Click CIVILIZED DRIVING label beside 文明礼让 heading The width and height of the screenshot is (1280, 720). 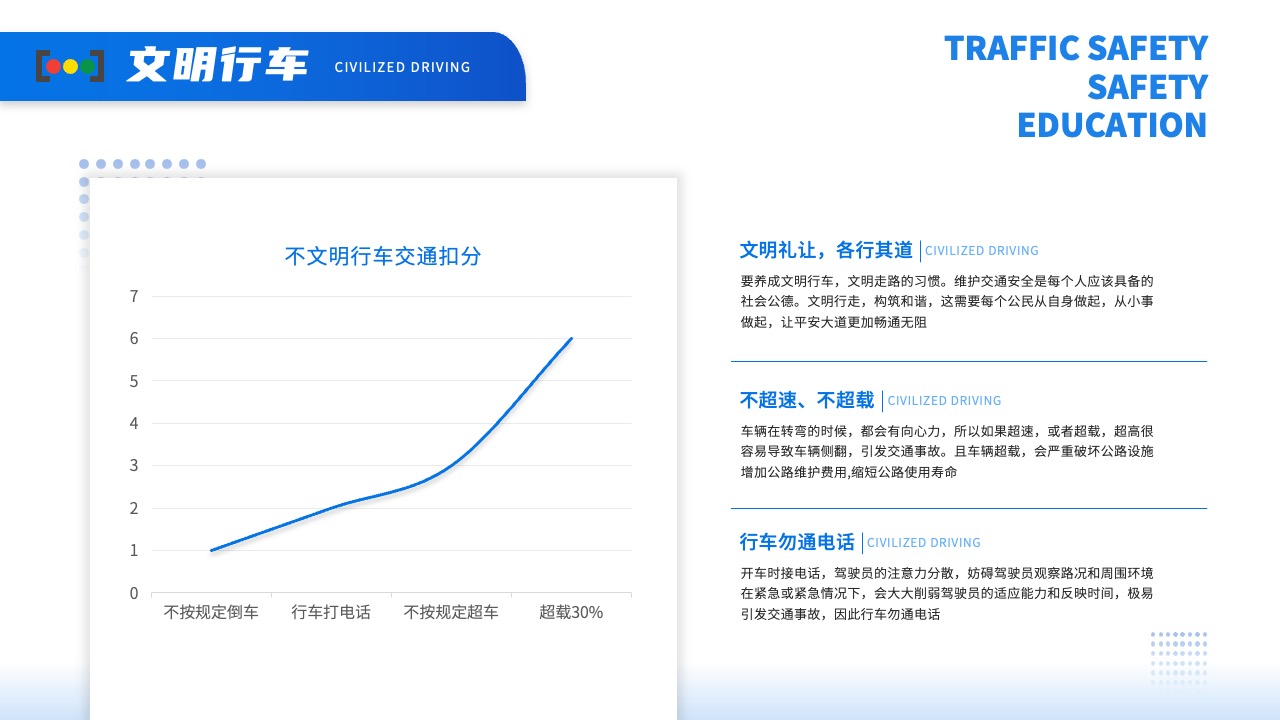tap(982, 251)
